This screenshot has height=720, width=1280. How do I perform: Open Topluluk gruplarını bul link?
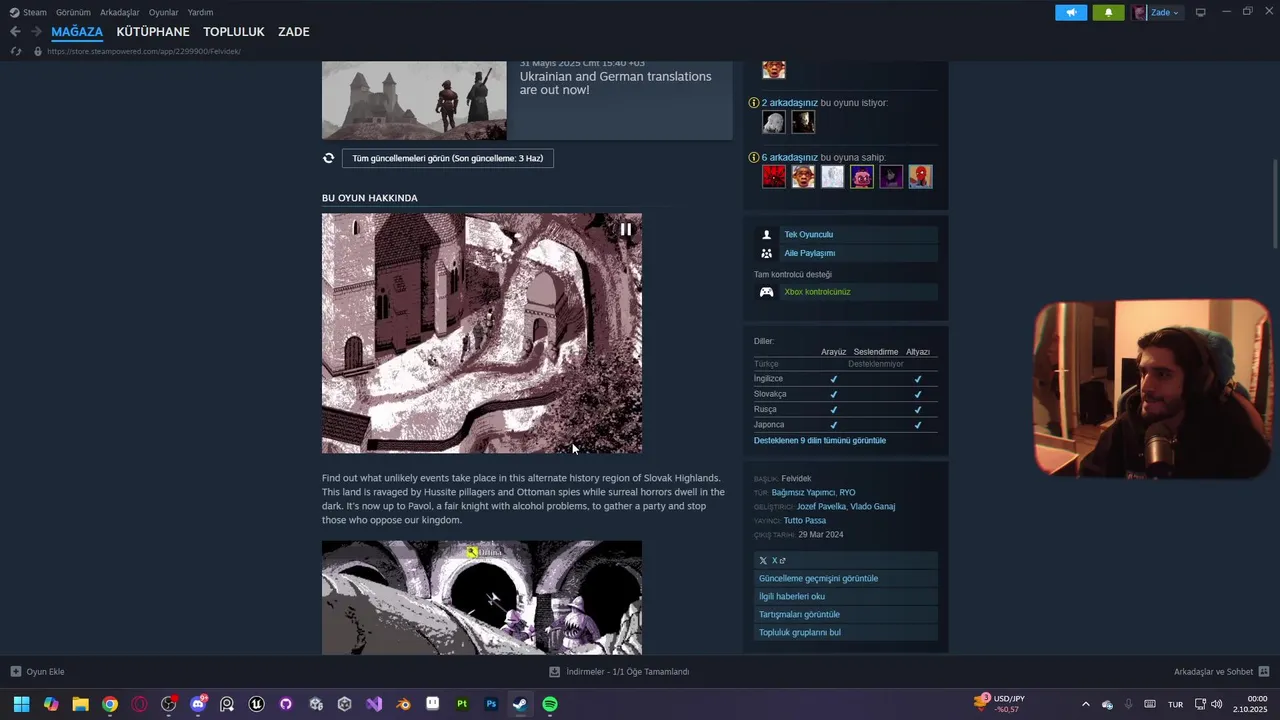(846, 633)
